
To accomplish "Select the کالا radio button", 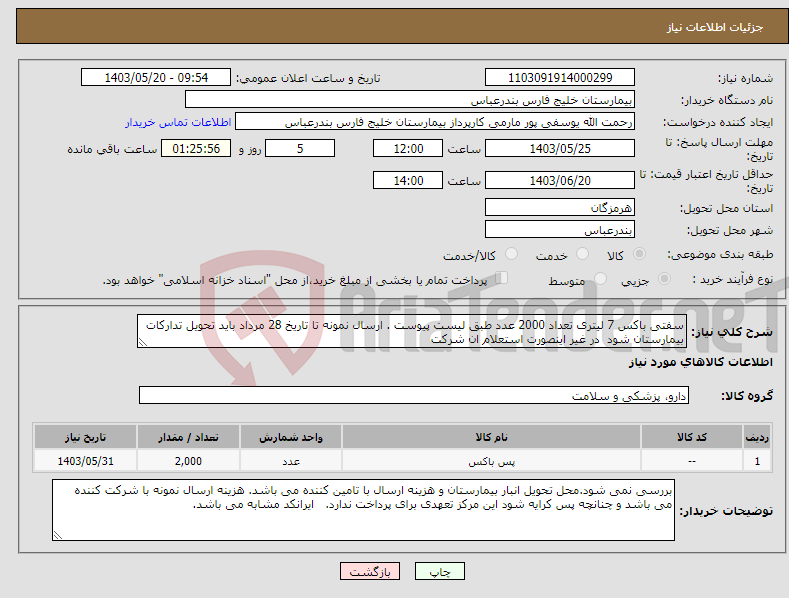I will coord(639,254).
